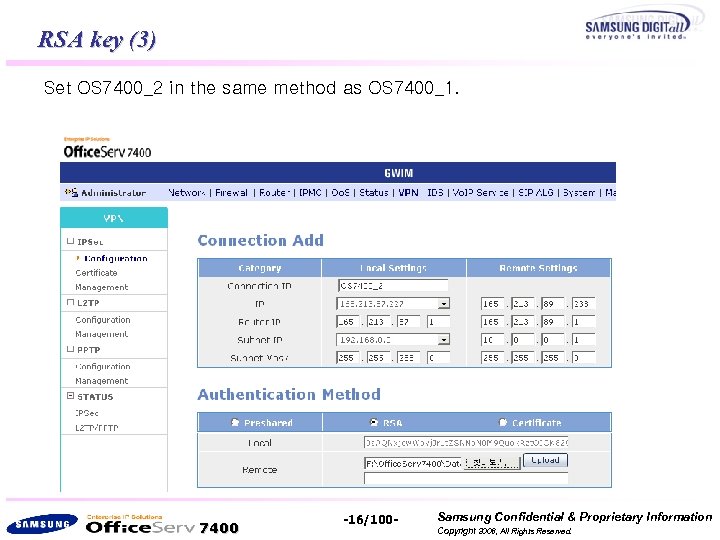
Task: Open IPSec Certificate in the sidebar
Action: (x=96, y=273)
